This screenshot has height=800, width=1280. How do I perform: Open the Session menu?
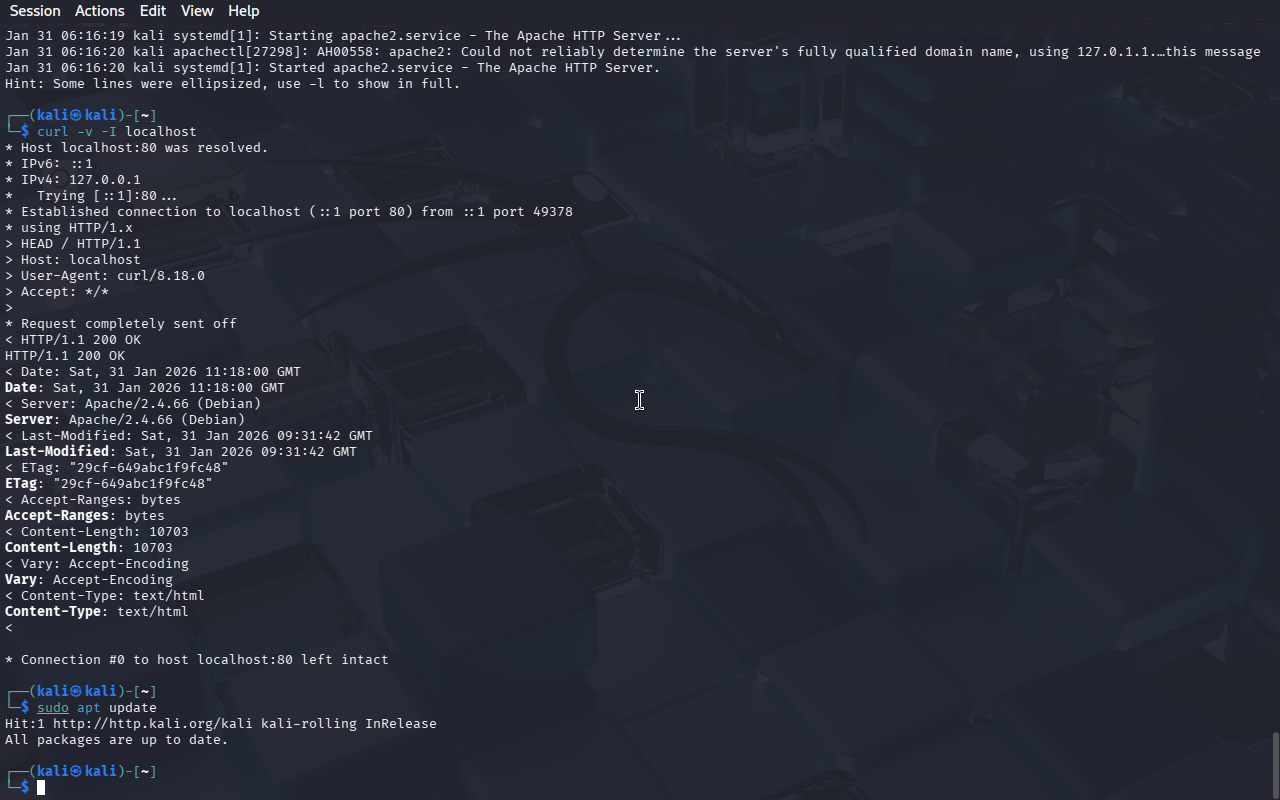point(35,11)
